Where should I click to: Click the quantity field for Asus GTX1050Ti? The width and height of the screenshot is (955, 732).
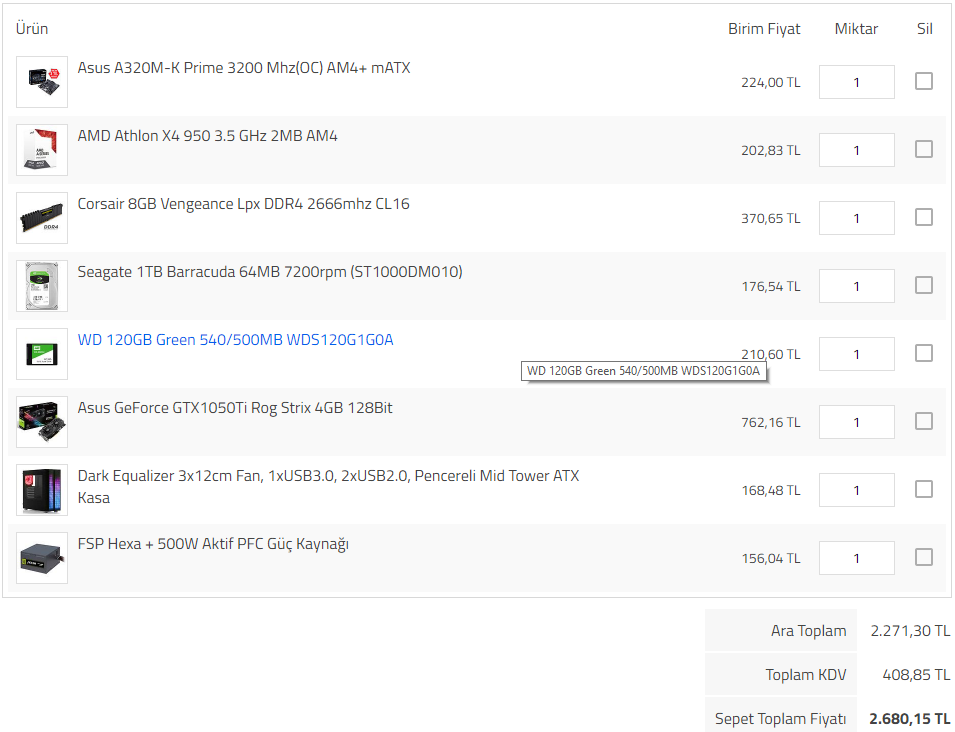click(x=857, y=422)
